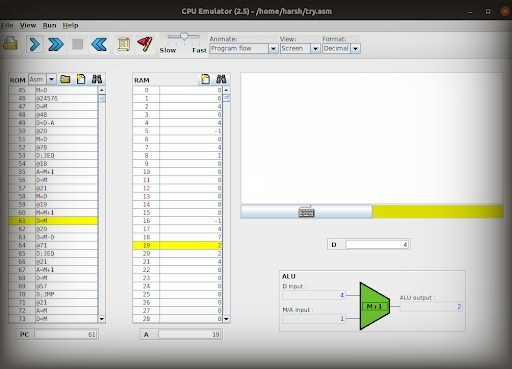The width and height of the screenshot is (512, 369).
Task: Expand the Animate Program flow dropdown
Action: (273, 49)
